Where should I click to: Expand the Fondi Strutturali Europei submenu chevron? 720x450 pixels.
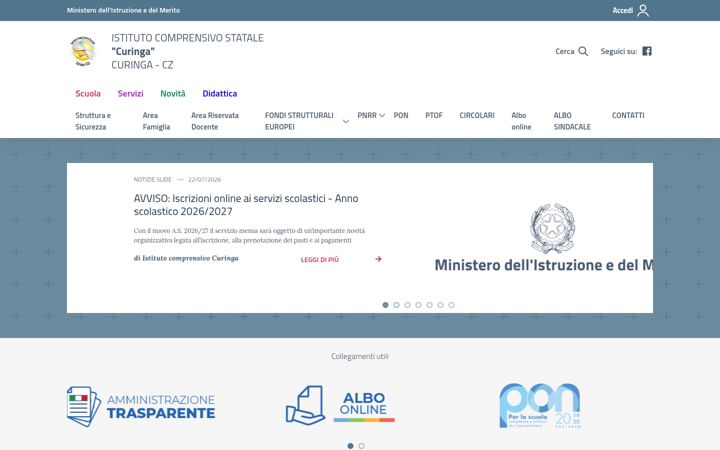point(346,121)
